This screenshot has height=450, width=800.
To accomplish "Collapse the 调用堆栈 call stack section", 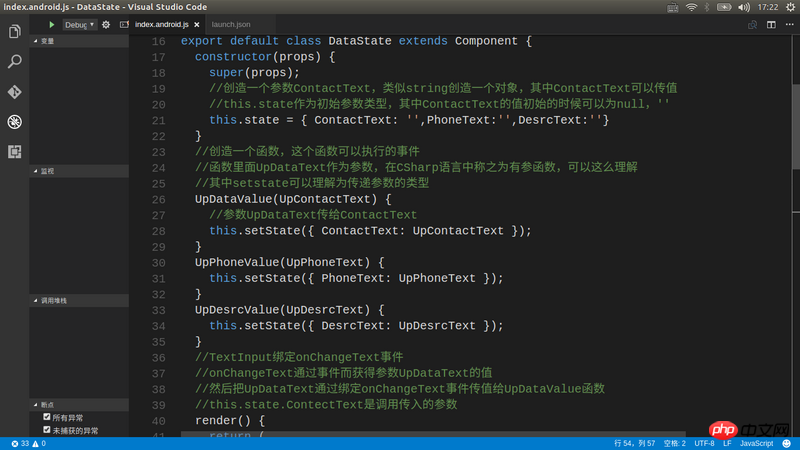I will (x=79, y=301).
